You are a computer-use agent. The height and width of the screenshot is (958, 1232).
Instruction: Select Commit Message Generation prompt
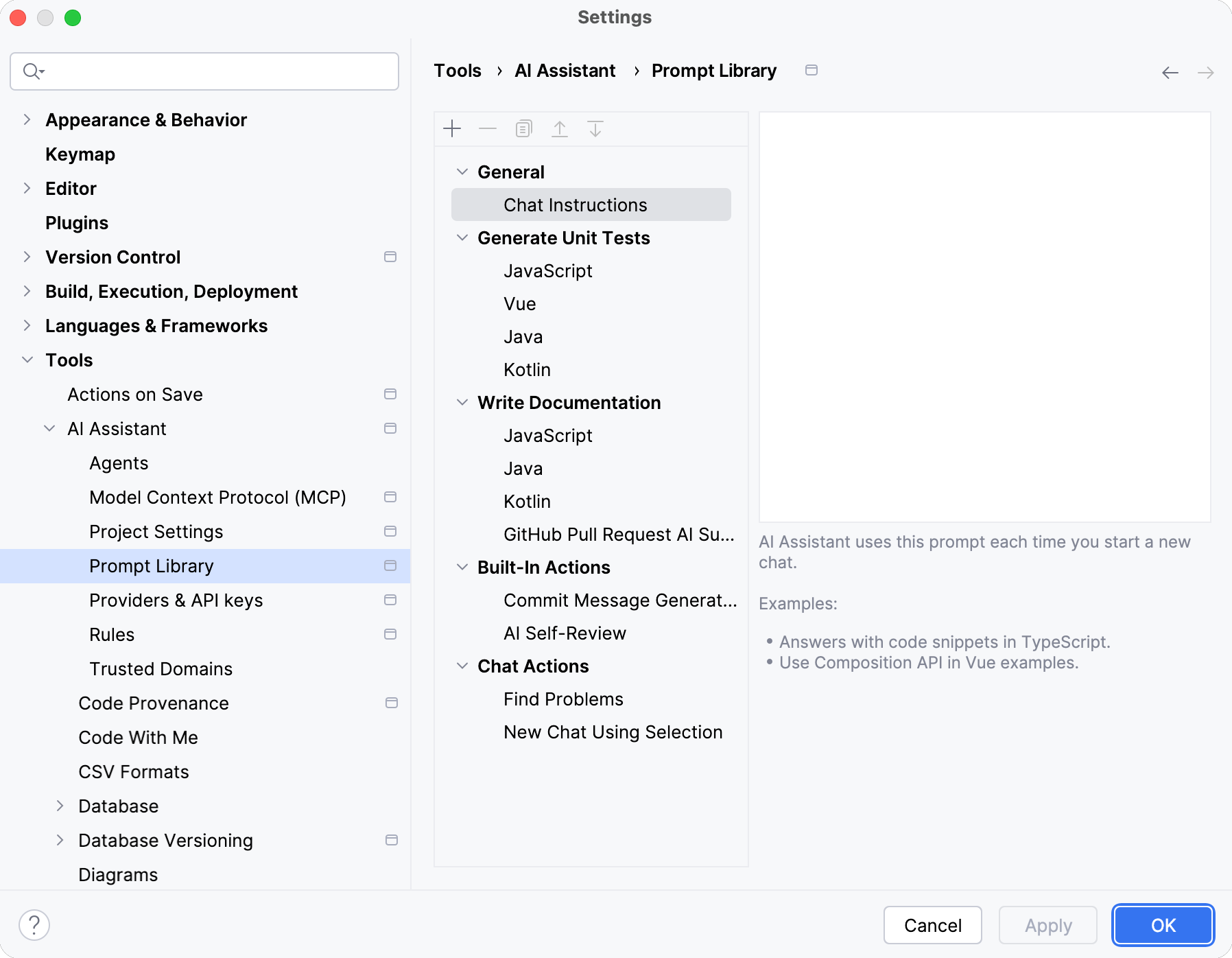click(619, 600)
